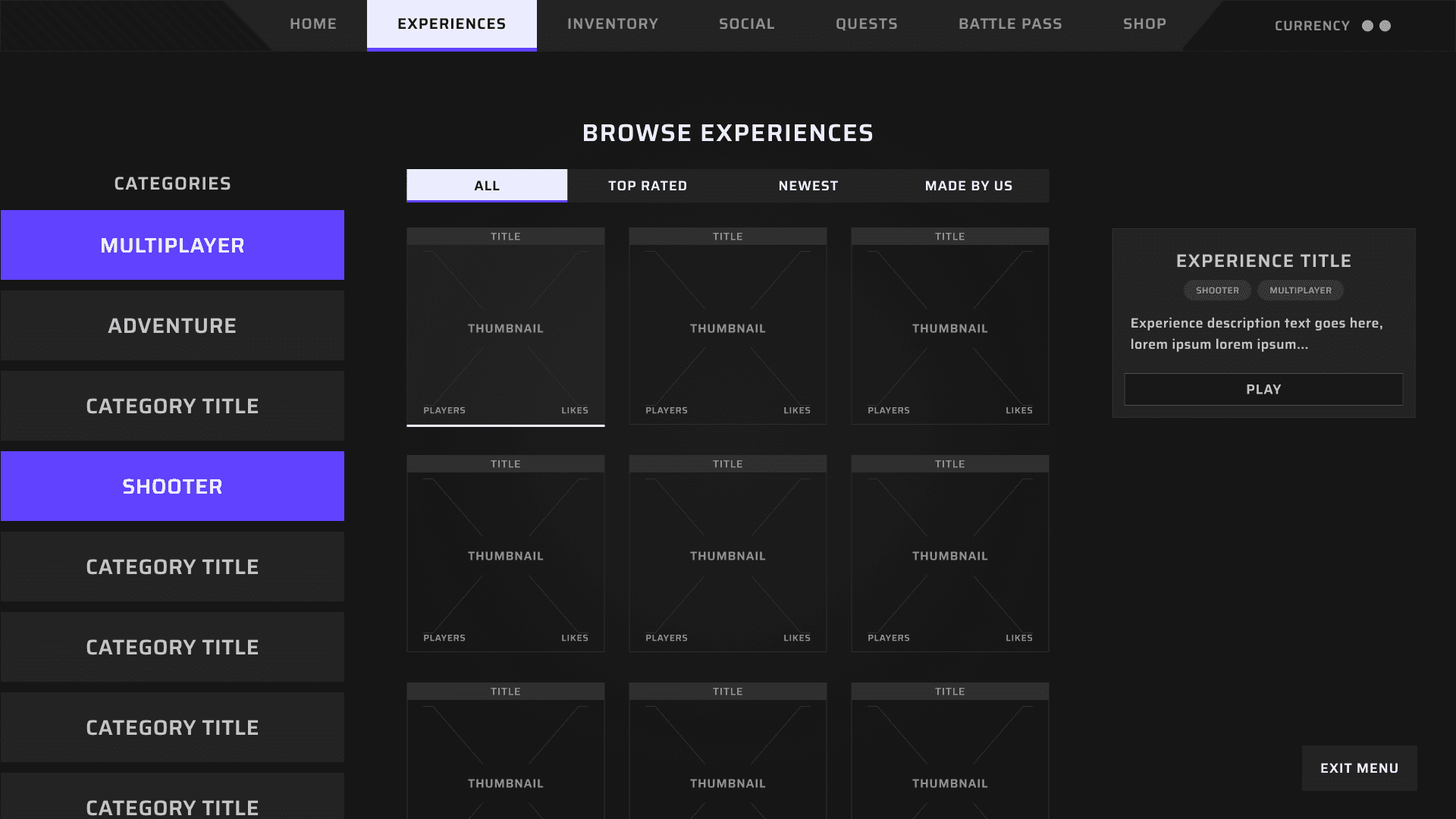This screenshot has width=1456, height=819.
Task: Select the middle thumbnail in second row
Action: (728, 554)
